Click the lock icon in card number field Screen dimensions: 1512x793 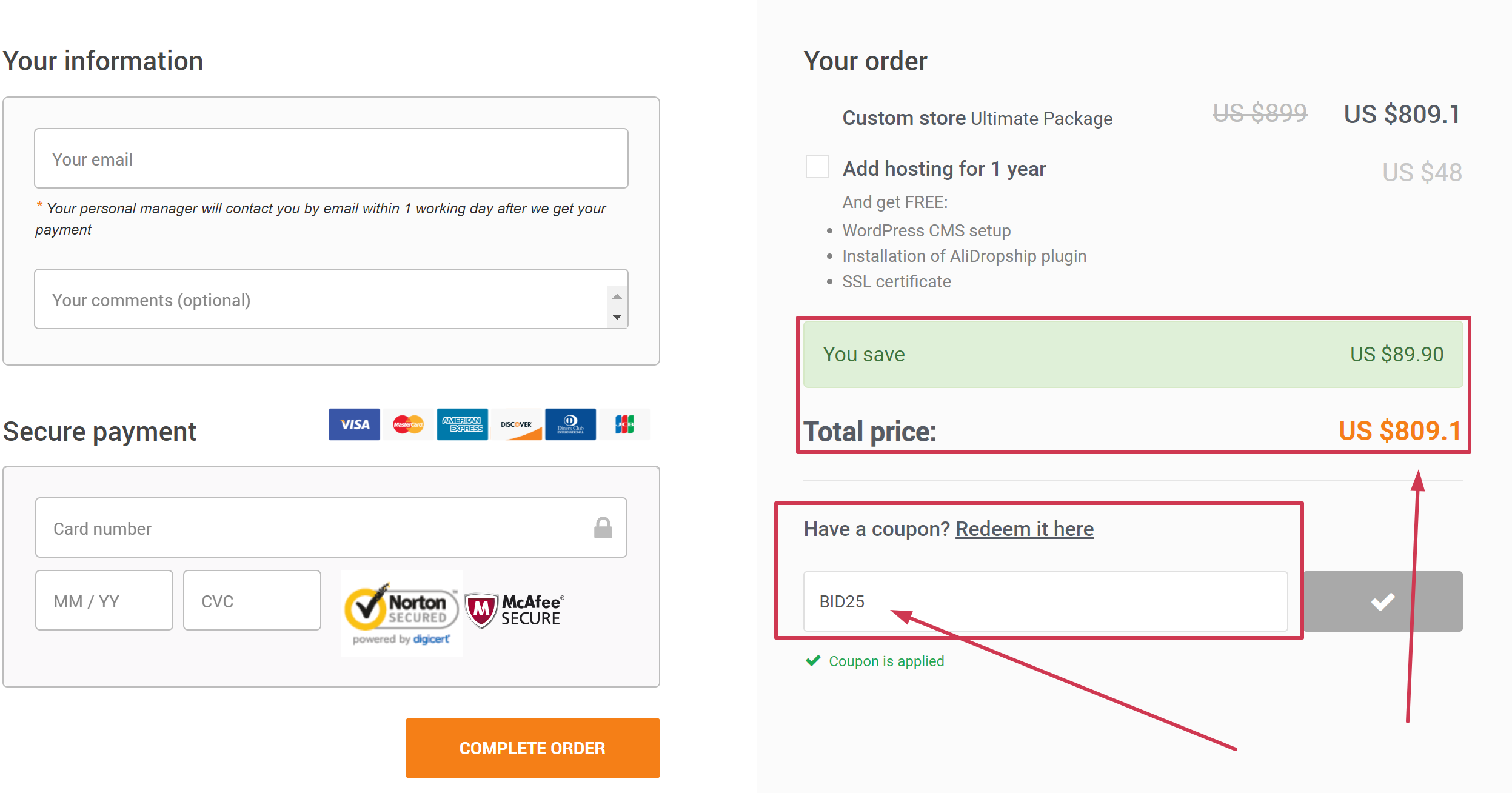click(x=603, y=527)
